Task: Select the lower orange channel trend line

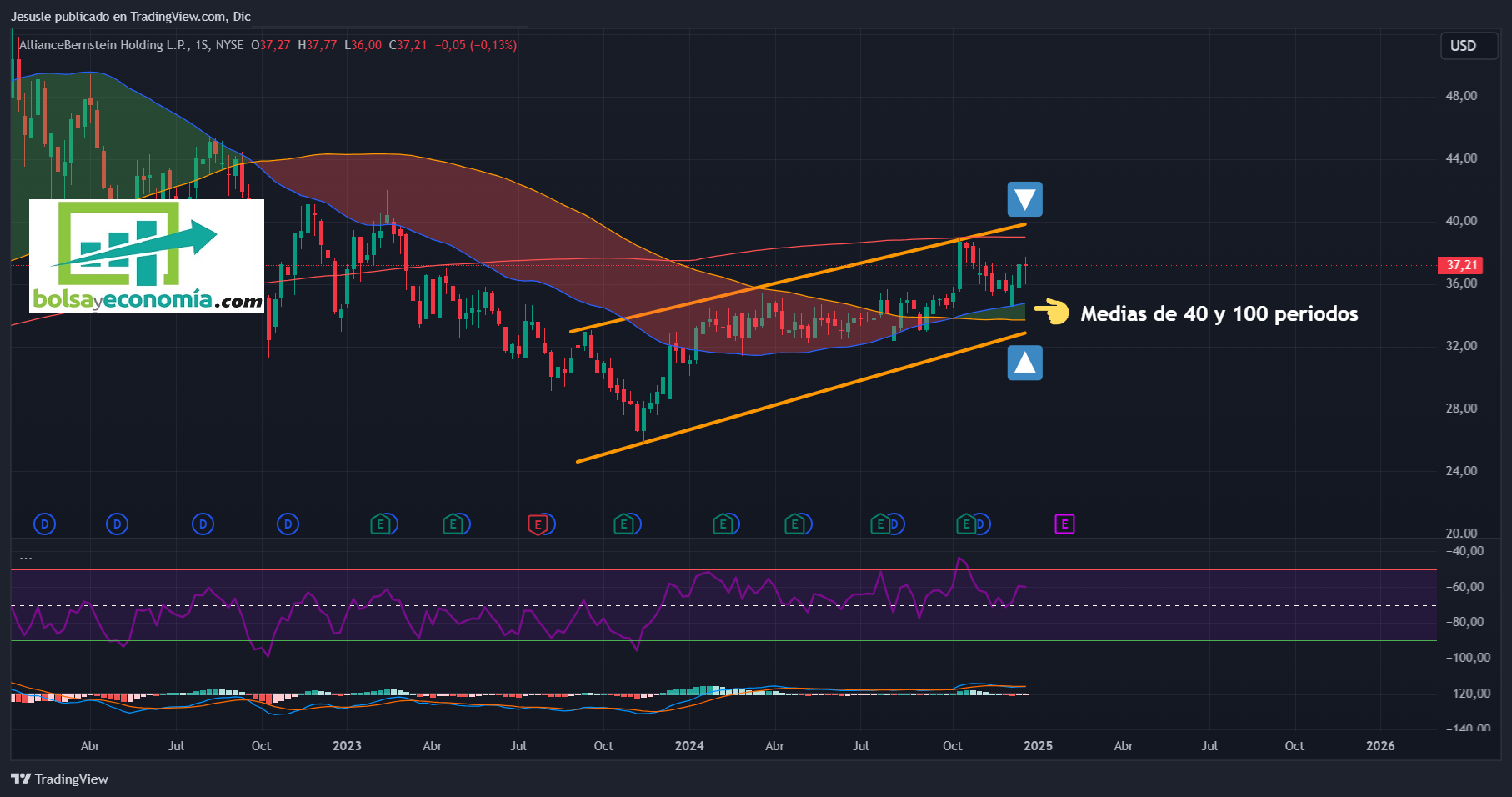Action: 800,397
